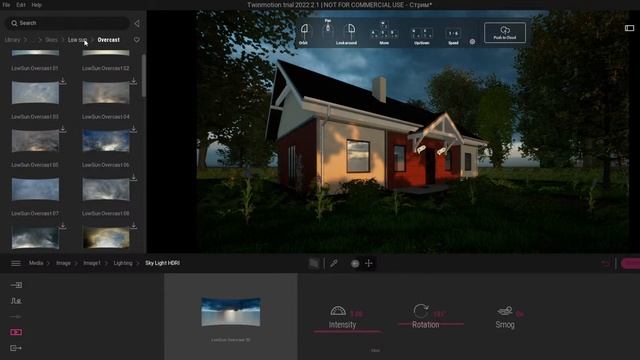
Task: Go to Image breadcrumb in dock
Action: (63, 263)
